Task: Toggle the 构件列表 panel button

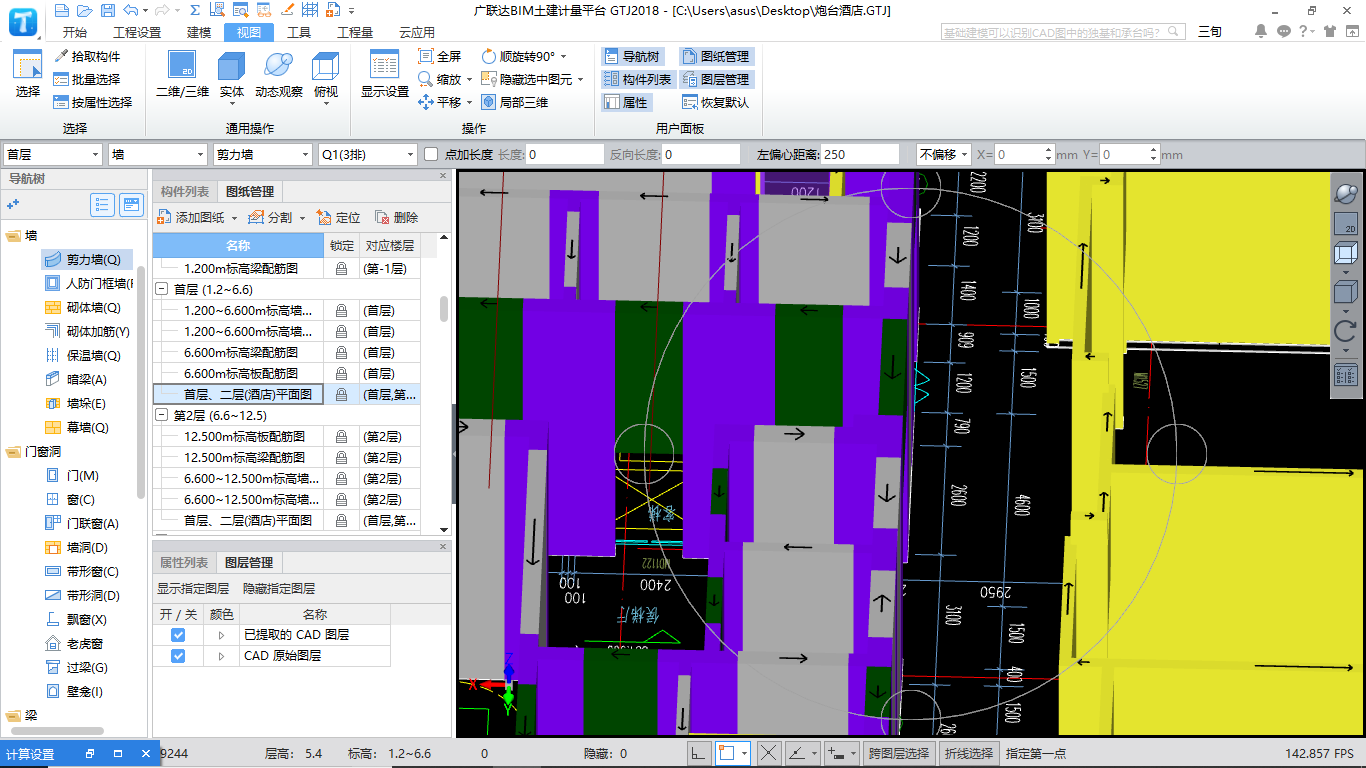Action: pyautogui.click(x=637, y=79)
